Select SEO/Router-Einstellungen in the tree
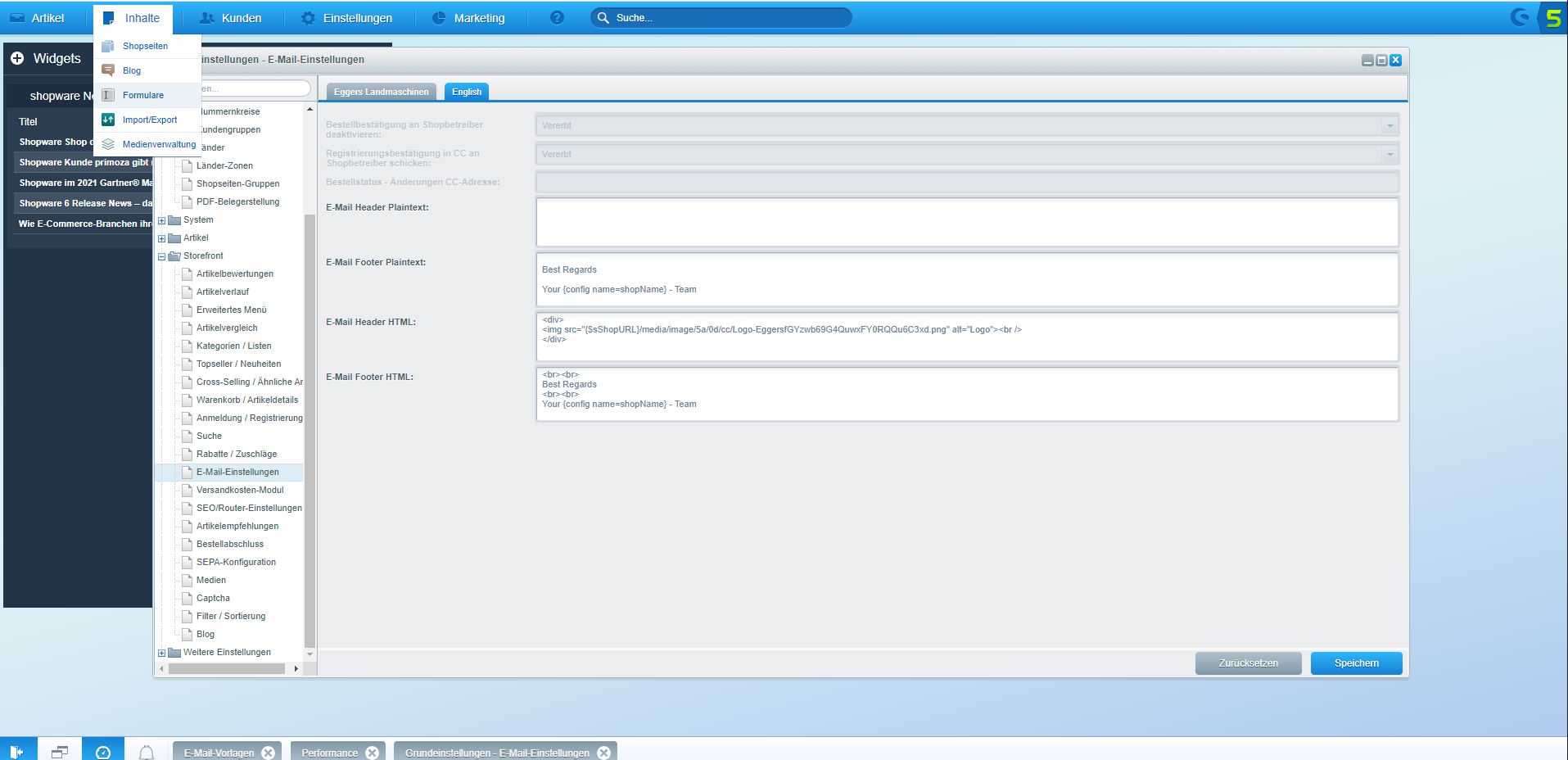The height and width of the screenshot is (760, 1568). 249,508
